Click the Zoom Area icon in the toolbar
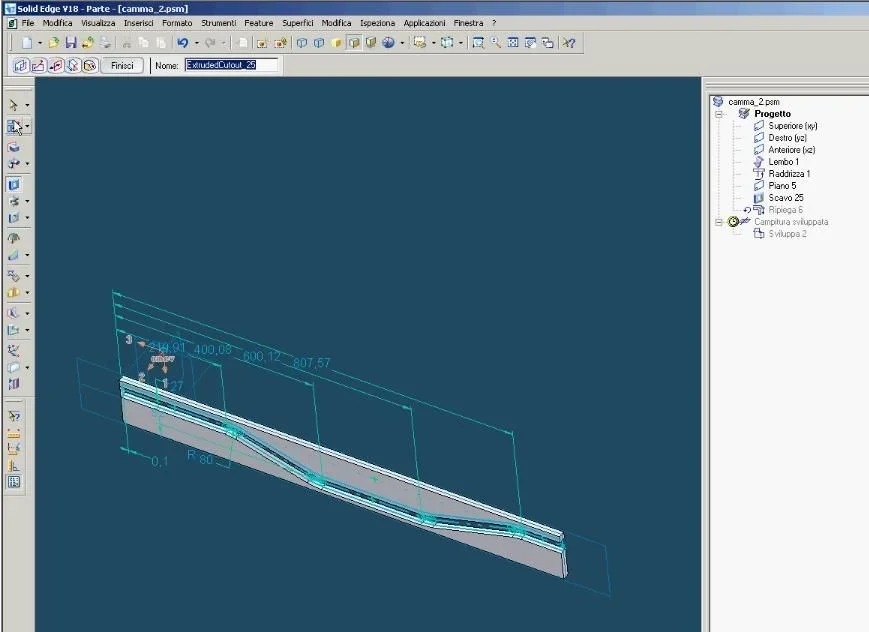Screen dimensions: 869x632 (478, 43)
